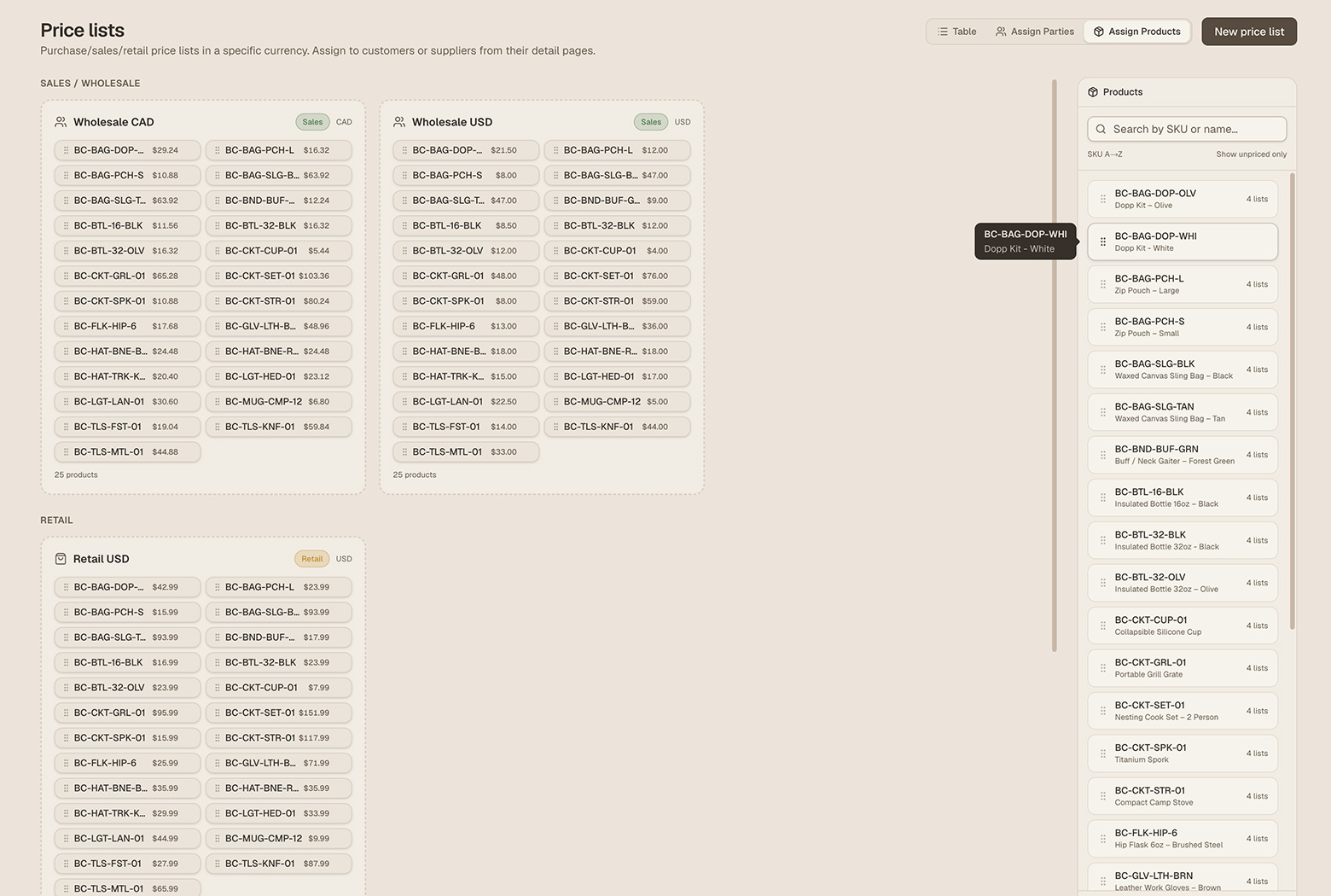The image size is (1331, 896).
Task: Grab the handle of the $33.00 BC-TLS-MTL-01 chip
Action: (404, 452)
